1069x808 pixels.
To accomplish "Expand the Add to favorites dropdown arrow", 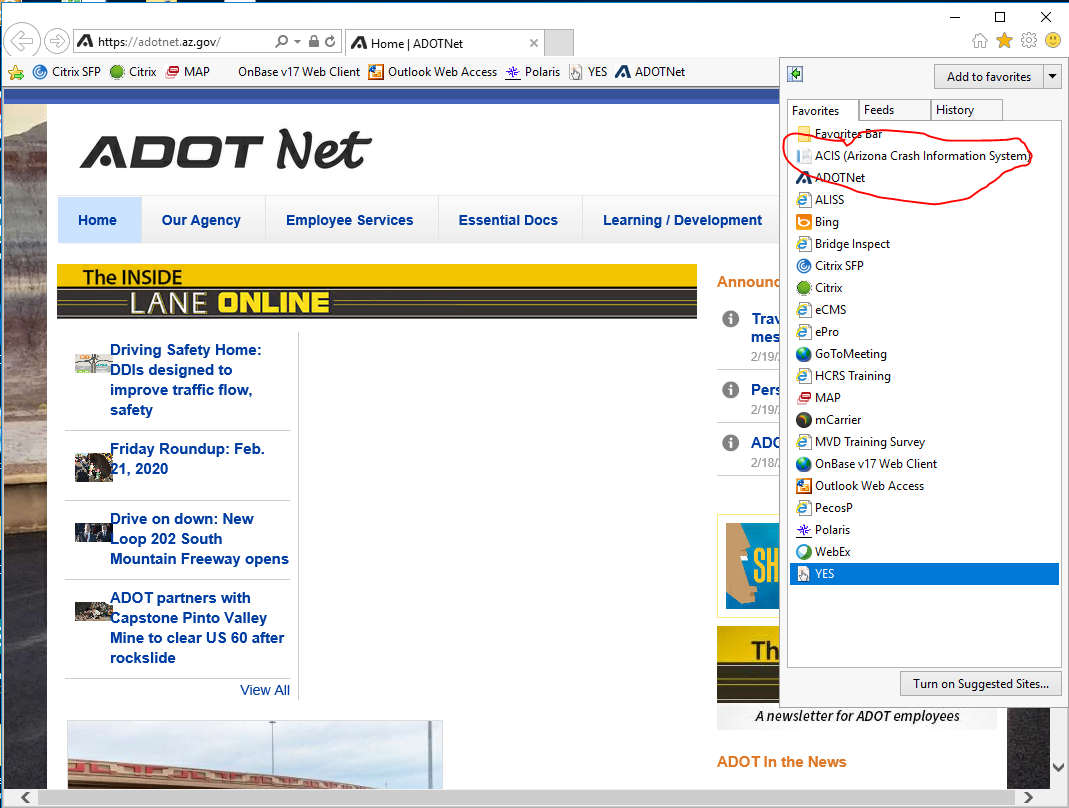I will pos(1053,76).
